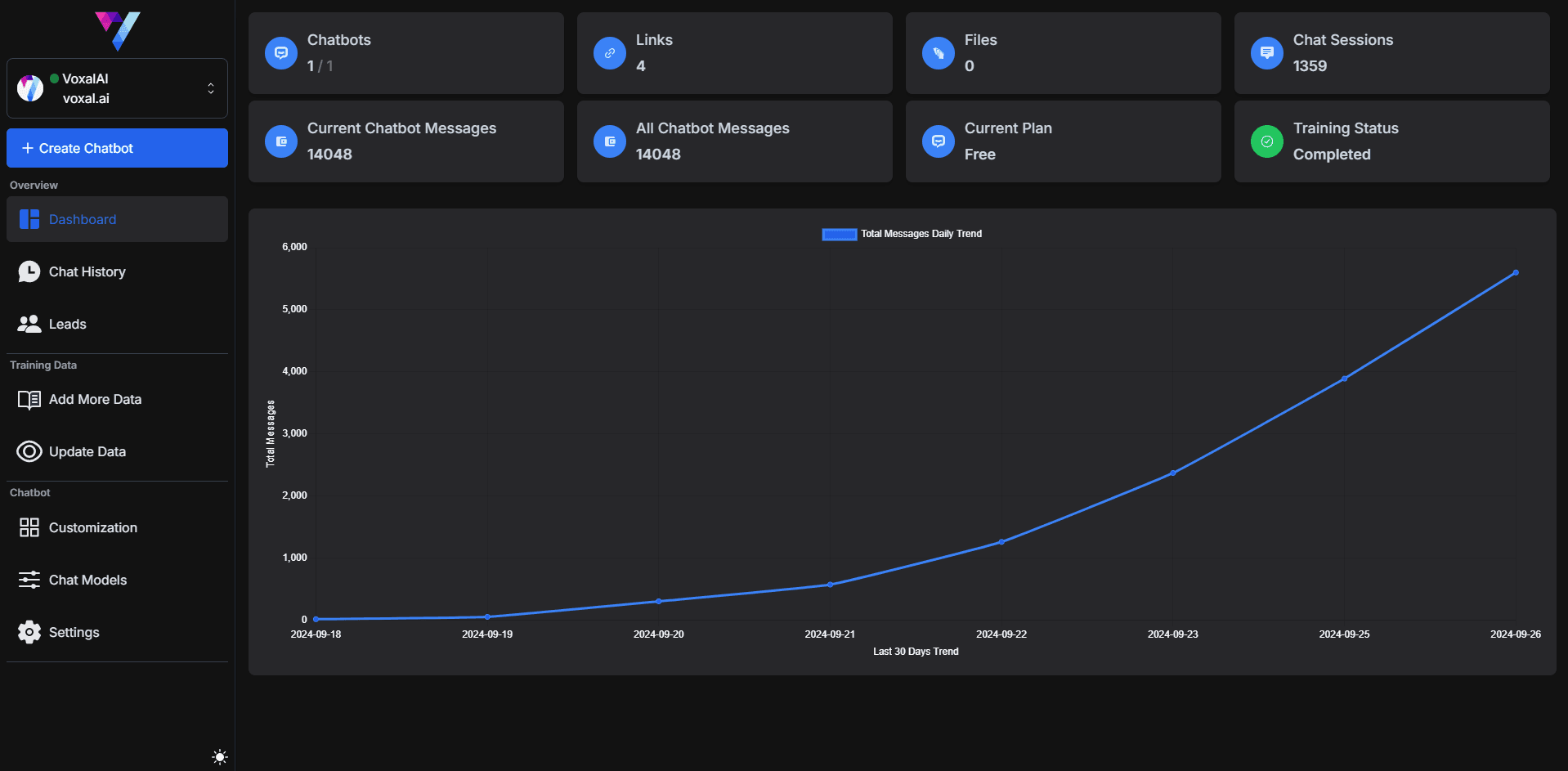Open the Chat History page
This screenshot has width=1568, height=771.
pyautogui.click(x=87, y=271)
